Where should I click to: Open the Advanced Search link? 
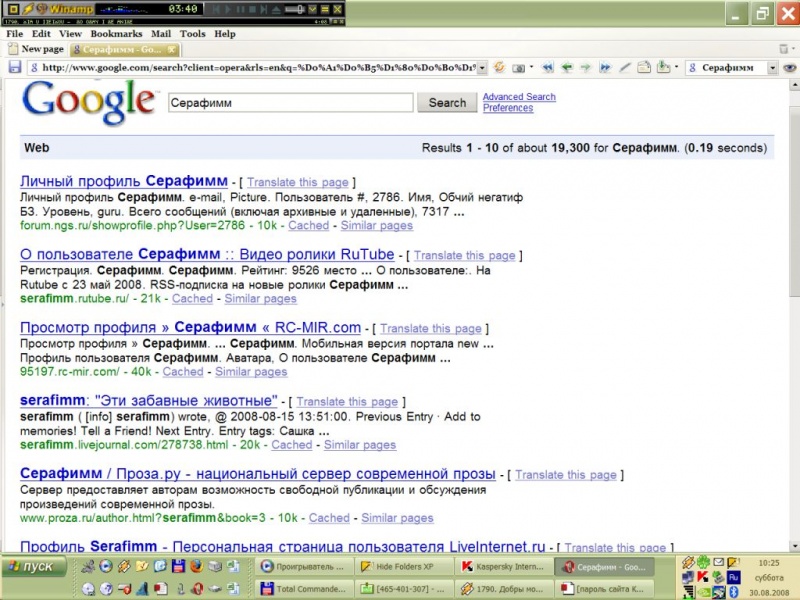(518, 97)
